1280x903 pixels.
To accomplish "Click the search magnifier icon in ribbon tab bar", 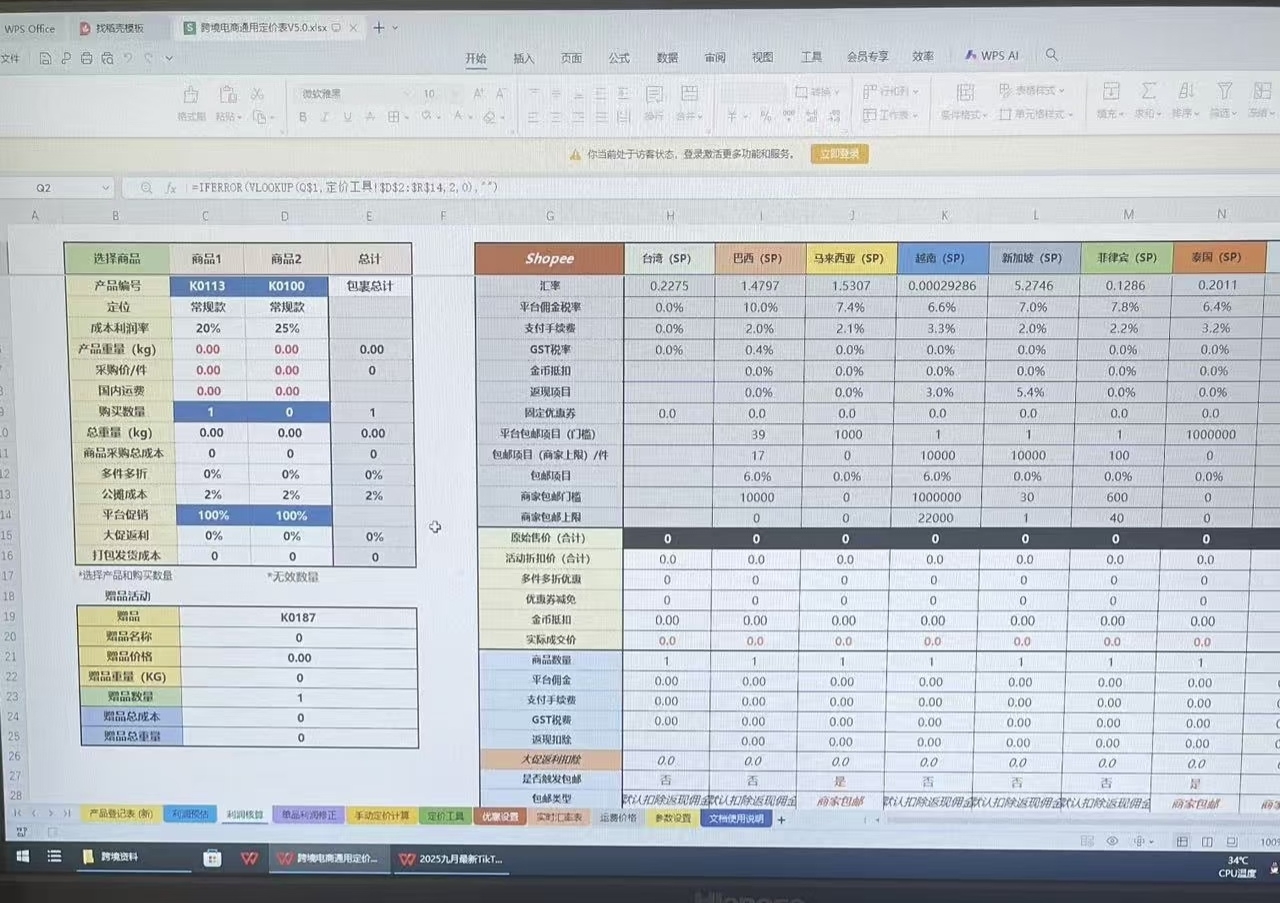I will (1052, 56).
